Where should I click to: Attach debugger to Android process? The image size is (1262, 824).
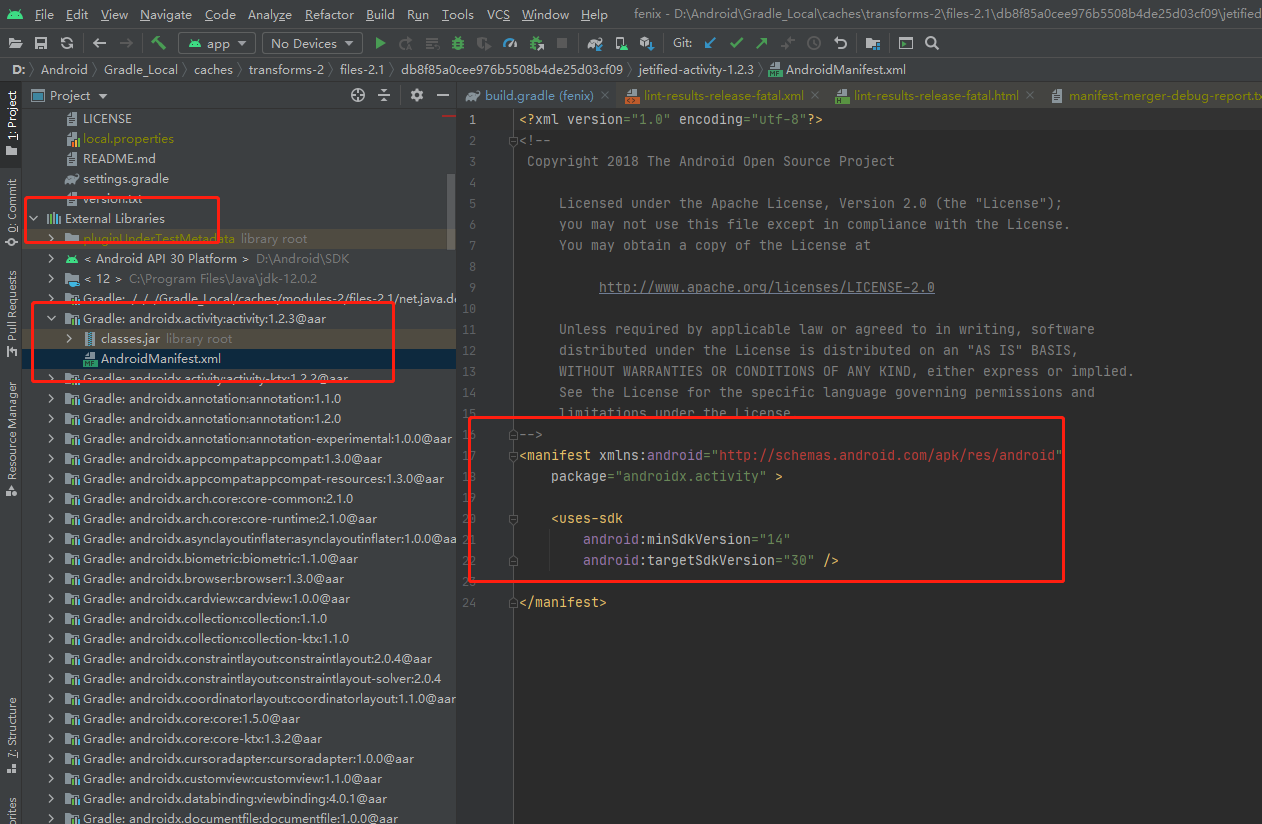pyautogui.click(x=536, y=43)
